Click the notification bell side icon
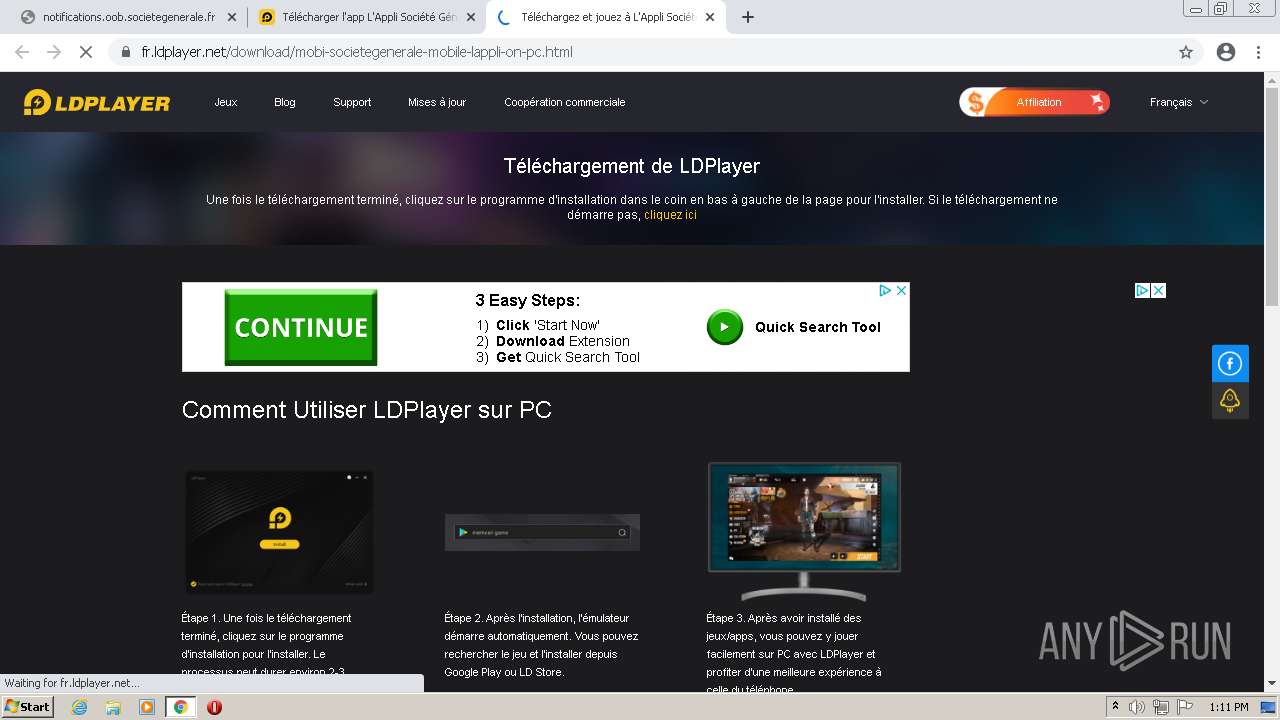 (x=1230, y=400)
